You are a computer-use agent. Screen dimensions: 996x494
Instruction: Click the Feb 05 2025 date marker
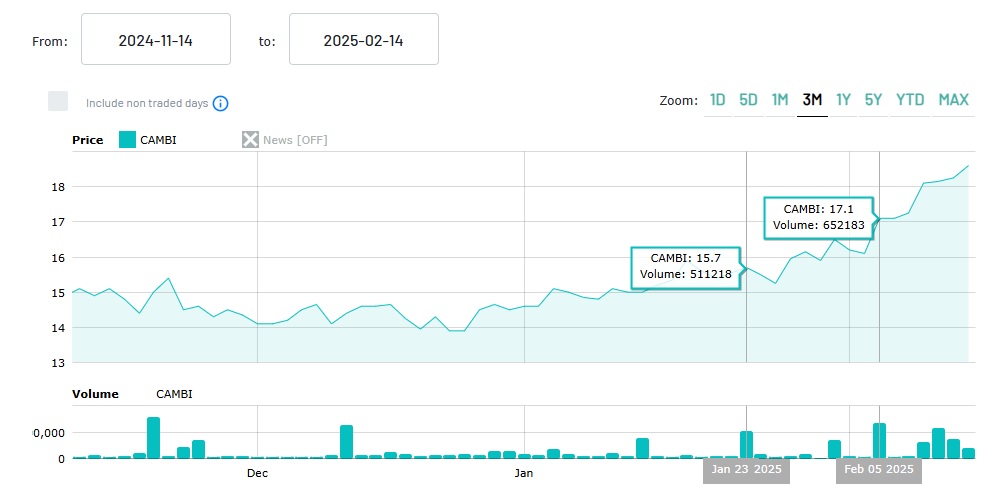(879, 469)
